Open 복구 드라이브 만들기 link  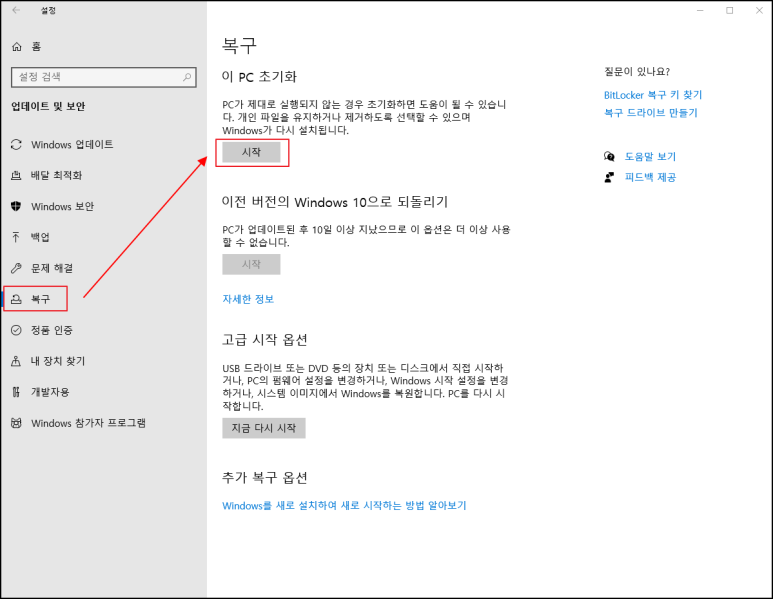(651, 113)
